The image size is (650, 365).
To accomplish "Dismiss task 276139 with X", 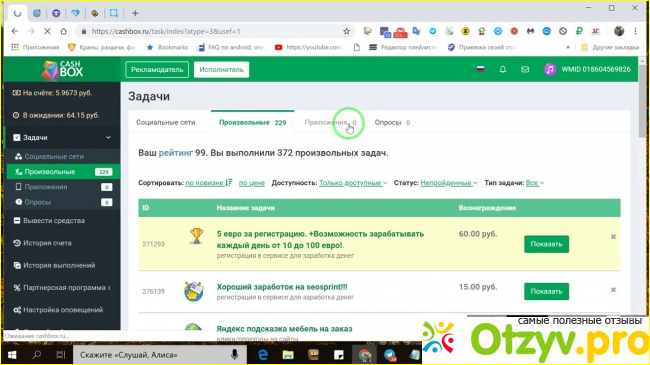I will [x=613, y=290].
